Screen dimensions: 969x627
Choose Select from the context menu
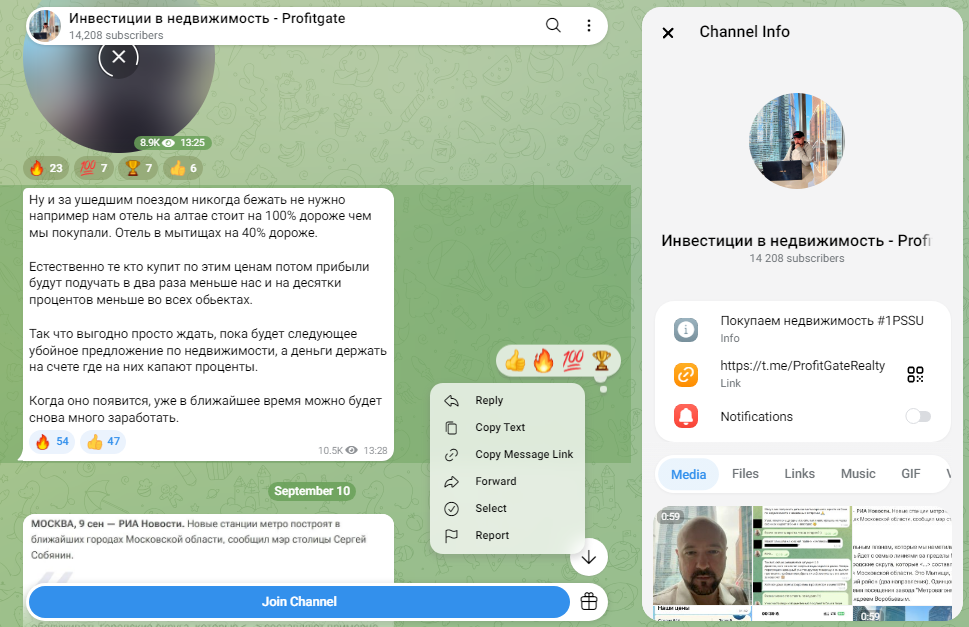(507, 508)
